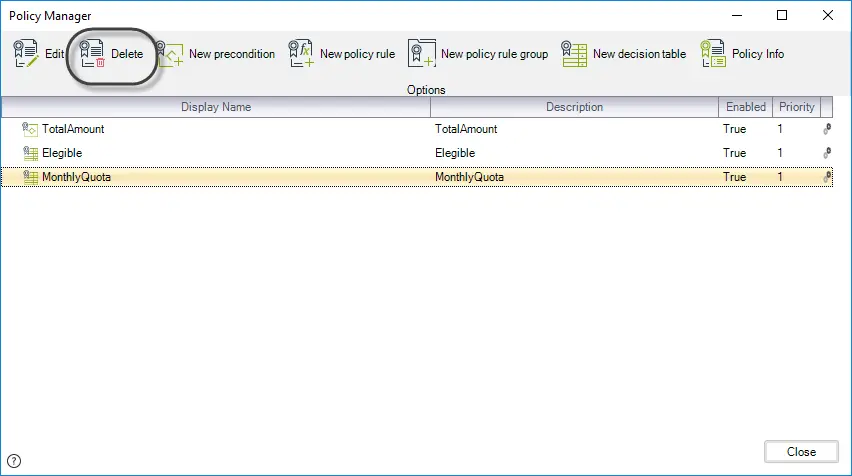The width and height of the screenshot is (852, 476).
Task: Open help with the question mark icon
Action: point(14,461)
